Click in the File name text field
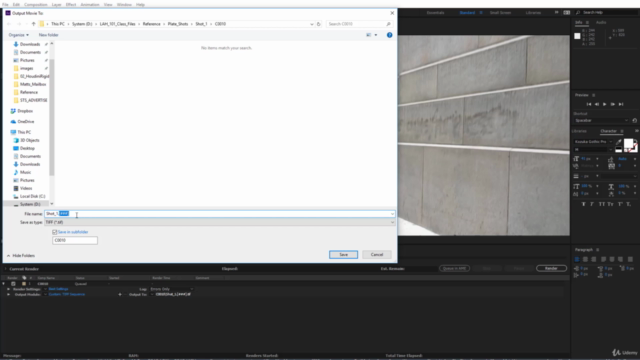The width and height of the screenshot is (640, 360). pos(220,214)
